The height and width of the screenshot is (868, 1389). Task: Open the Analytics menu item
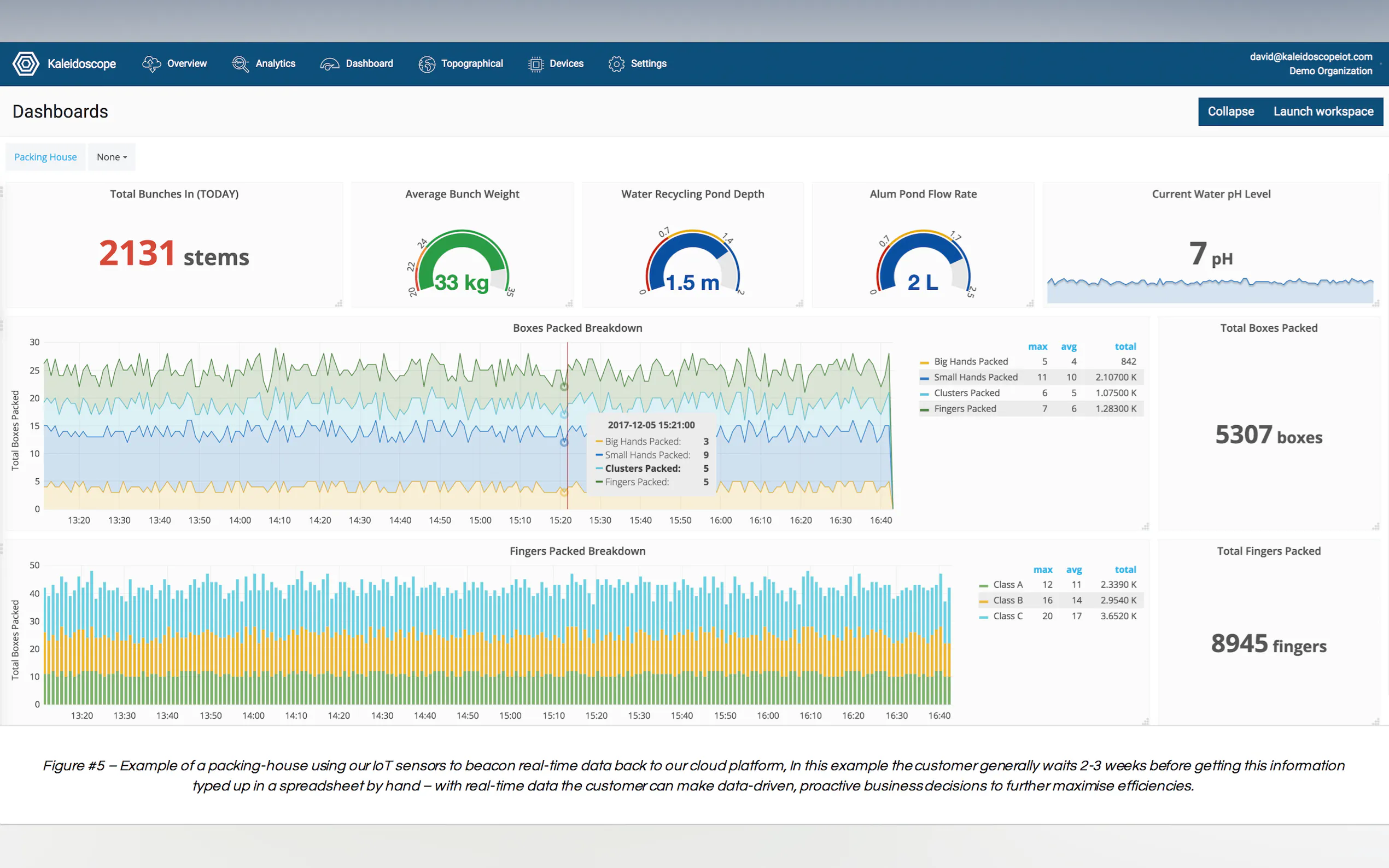275,64
